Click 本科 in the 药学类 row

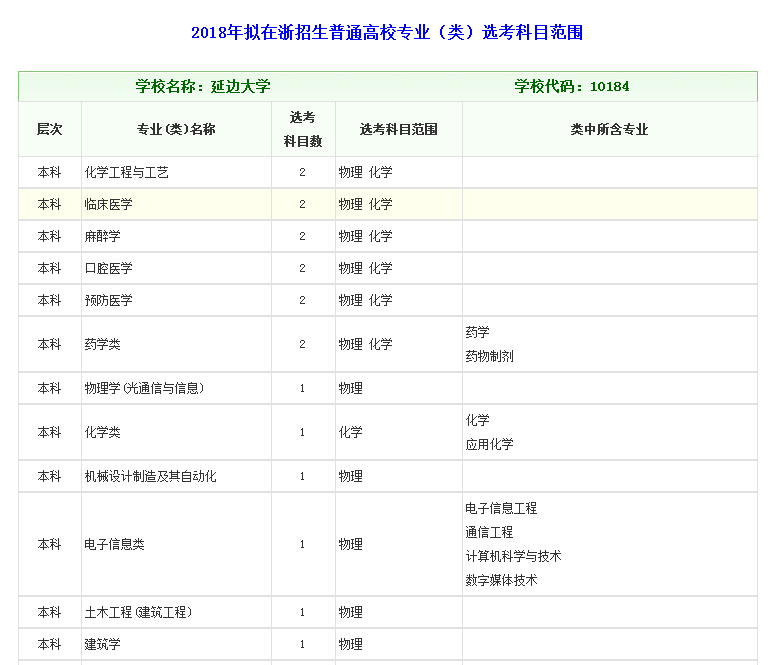49,344
